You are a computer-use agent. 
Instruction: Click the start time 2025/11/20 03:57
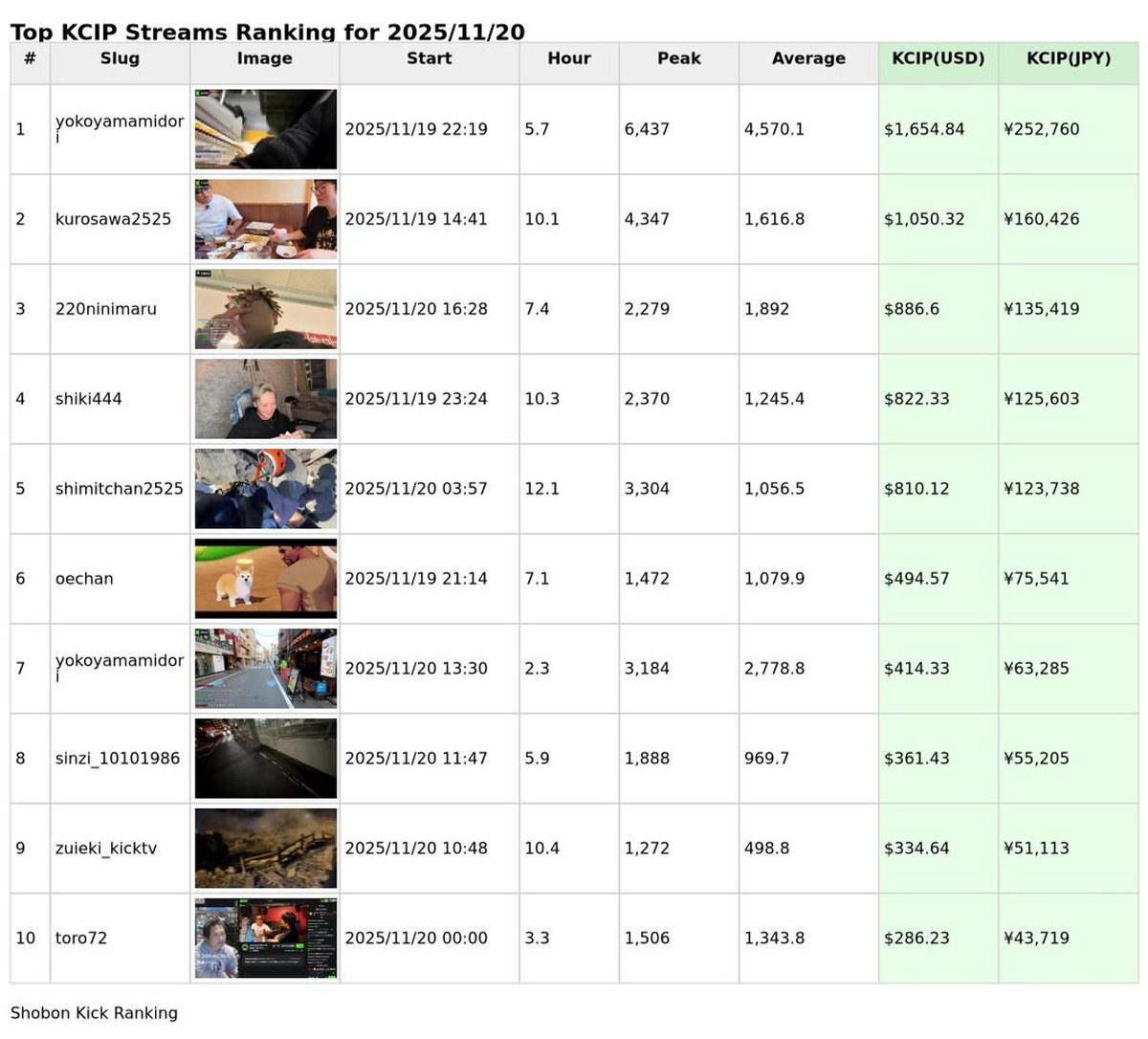tap(416, 489)
